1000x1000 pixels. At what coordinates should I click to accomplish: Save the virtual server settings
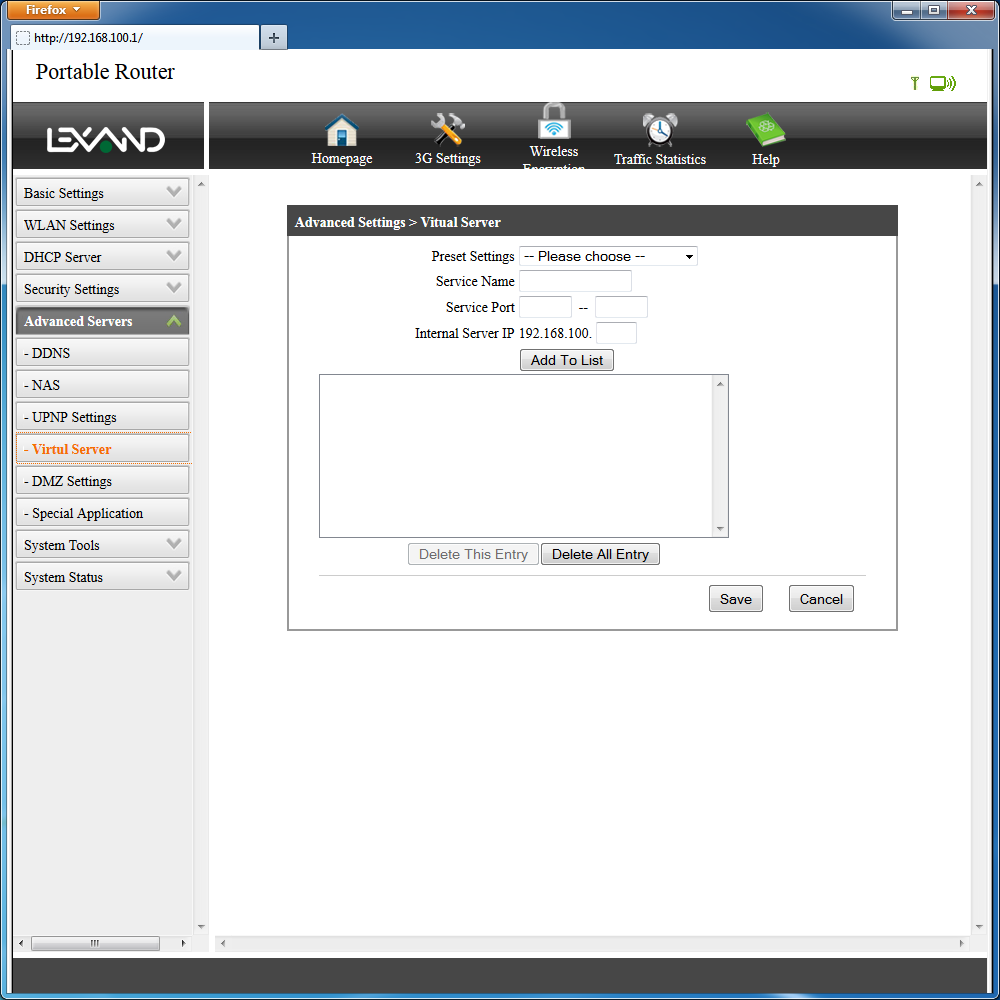click(735, 599)
